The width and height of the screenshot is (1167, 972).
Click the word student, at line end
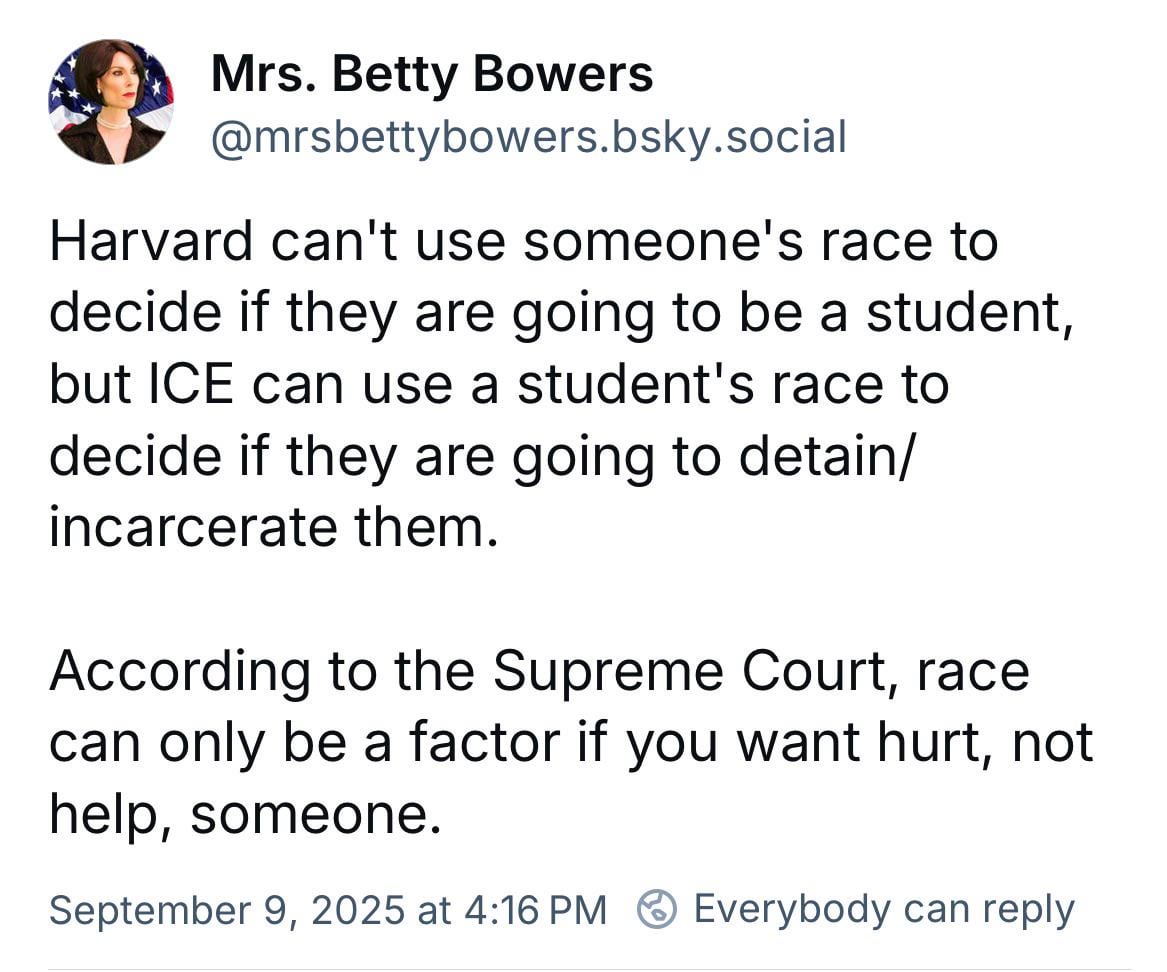pos(970,313)
